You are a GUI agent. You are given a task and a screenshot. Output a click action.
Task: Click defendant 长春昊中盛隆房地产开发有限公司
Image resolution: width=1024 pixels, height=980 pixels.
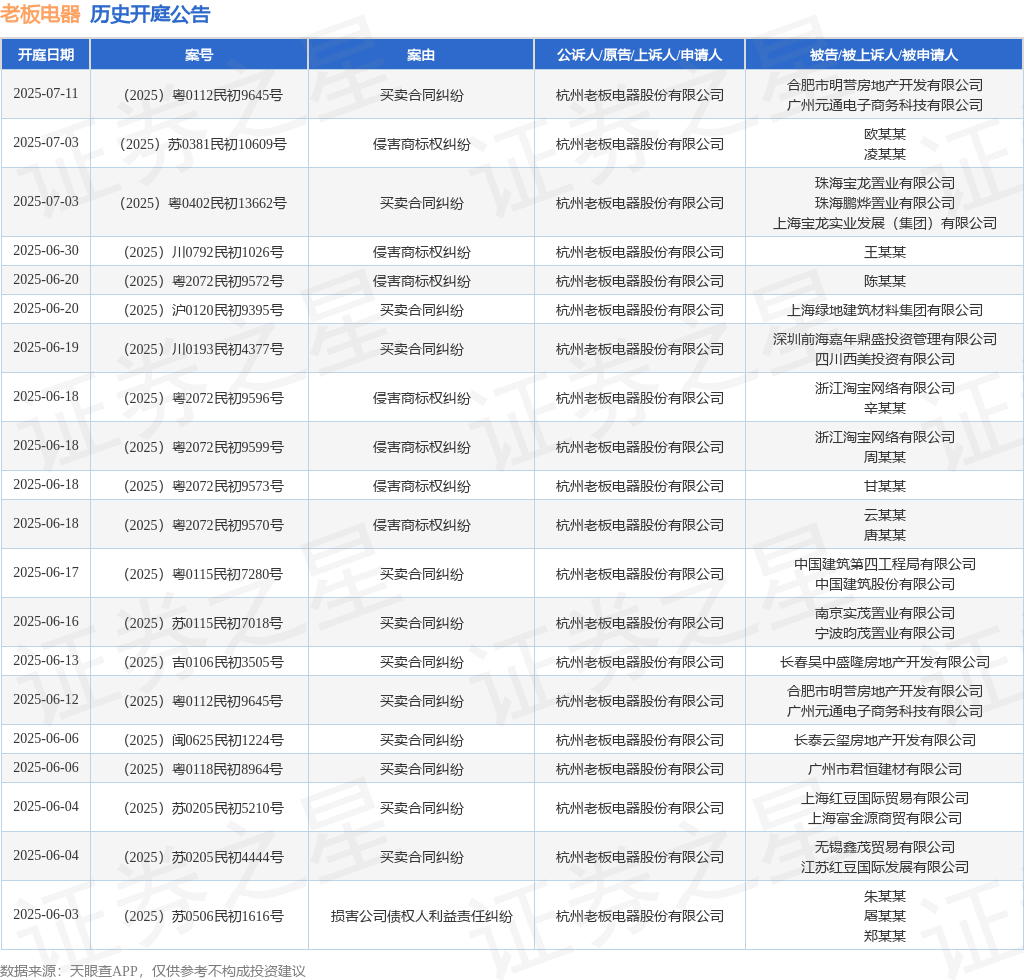[884, 663]
